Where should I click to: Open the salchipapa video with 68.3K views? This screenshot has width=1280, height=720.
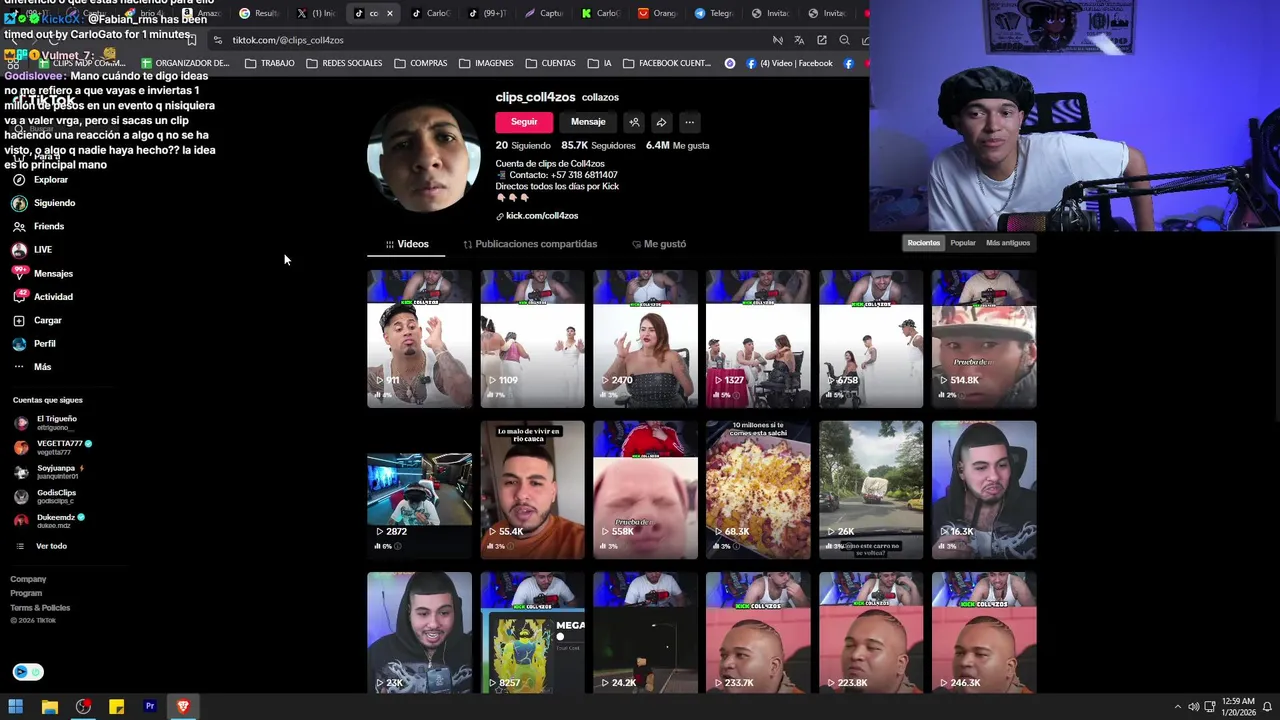point(758,490)
